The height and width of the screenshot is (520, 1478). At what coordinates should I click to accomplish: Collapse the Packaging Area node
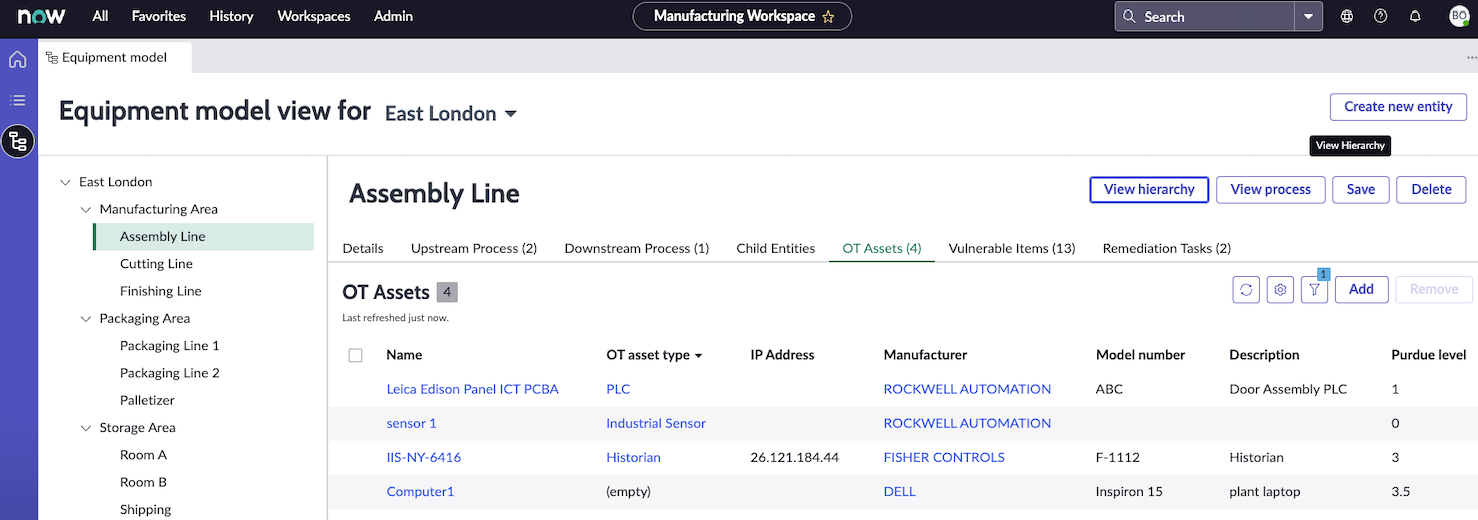click(86, 318)
